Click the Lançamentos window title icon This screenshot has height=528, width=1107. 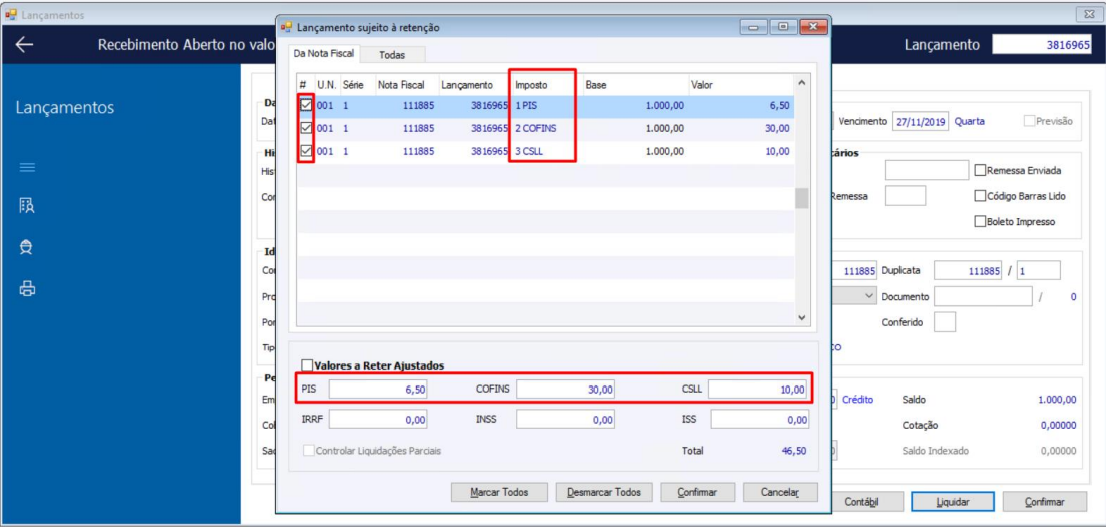[11, 14]
